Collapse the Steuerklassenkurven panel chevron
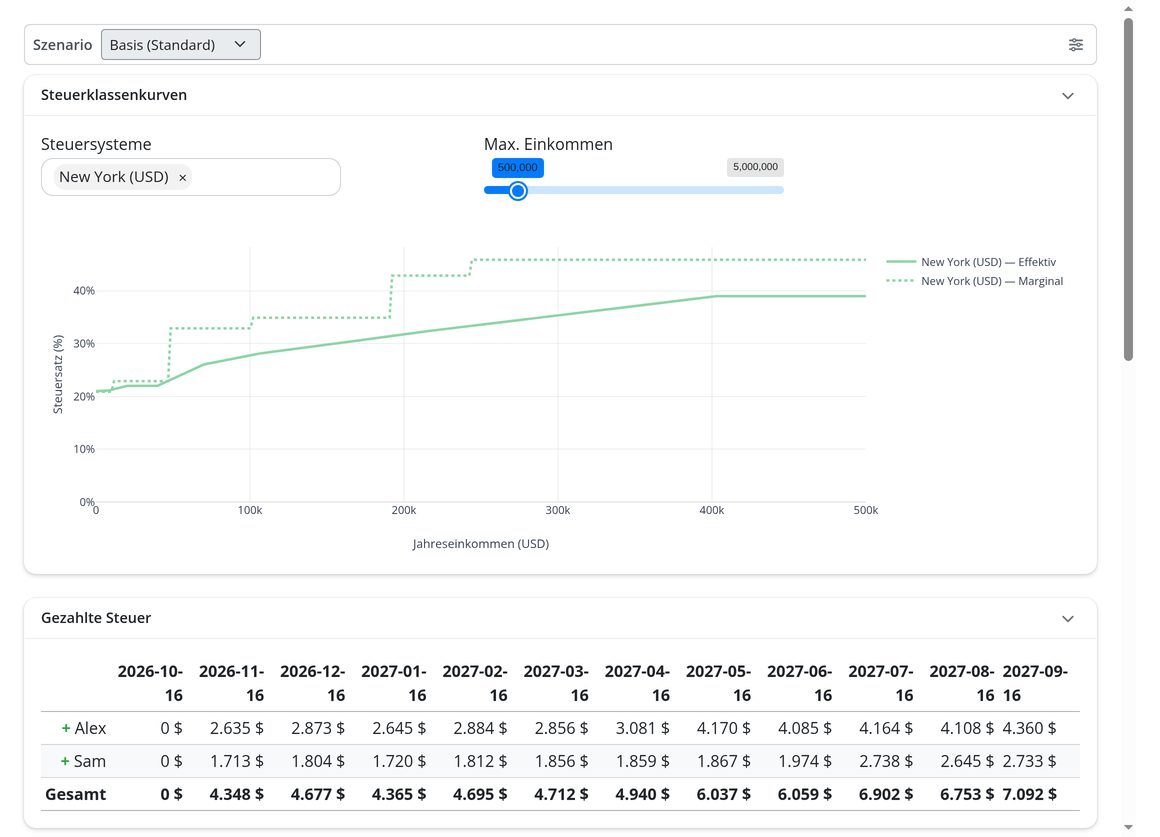1160x837 pixels. [x=1068, y=95]
